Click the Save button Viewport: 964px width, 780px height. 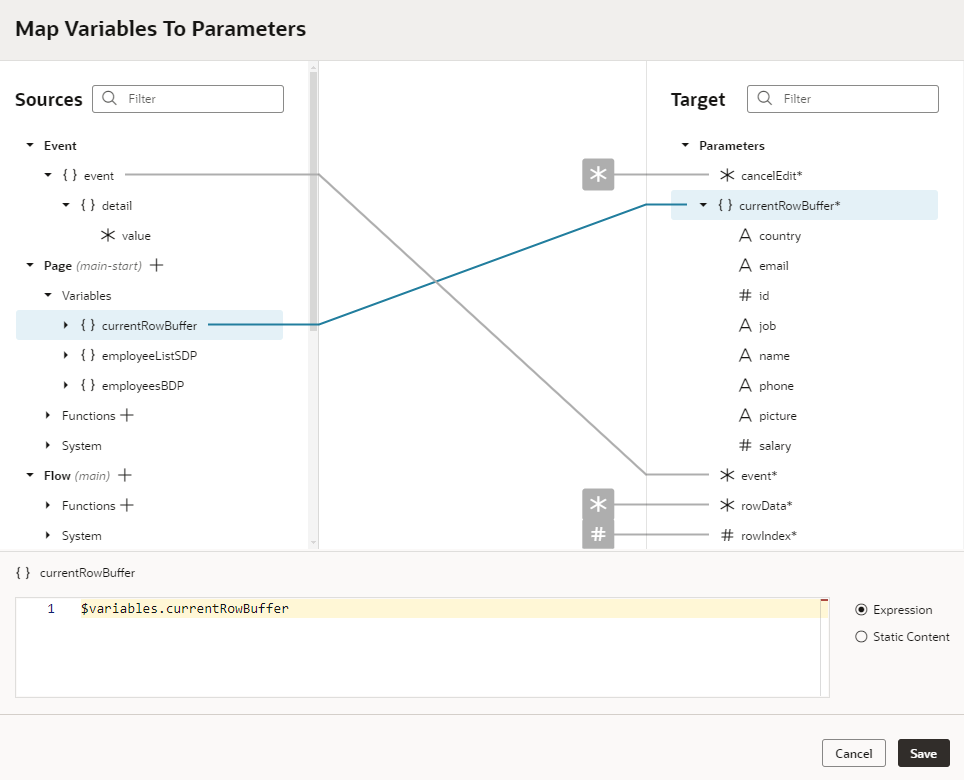[x=923, y=753]
